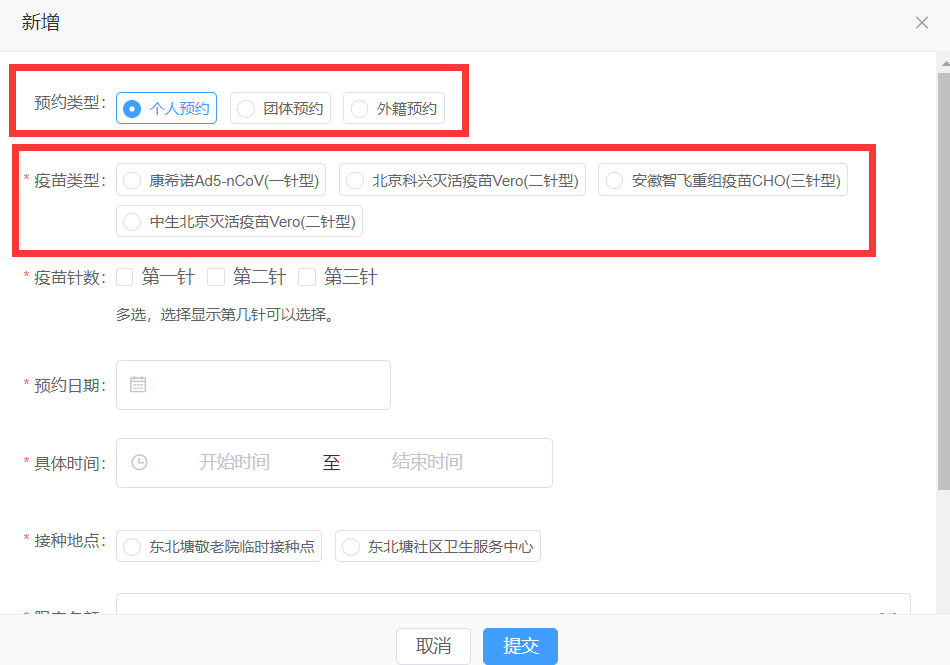Viewport: 950px width, 665px height.
Task: Select 东北塘敬老院临时接种点 location
Action: [x=219, y=546]
